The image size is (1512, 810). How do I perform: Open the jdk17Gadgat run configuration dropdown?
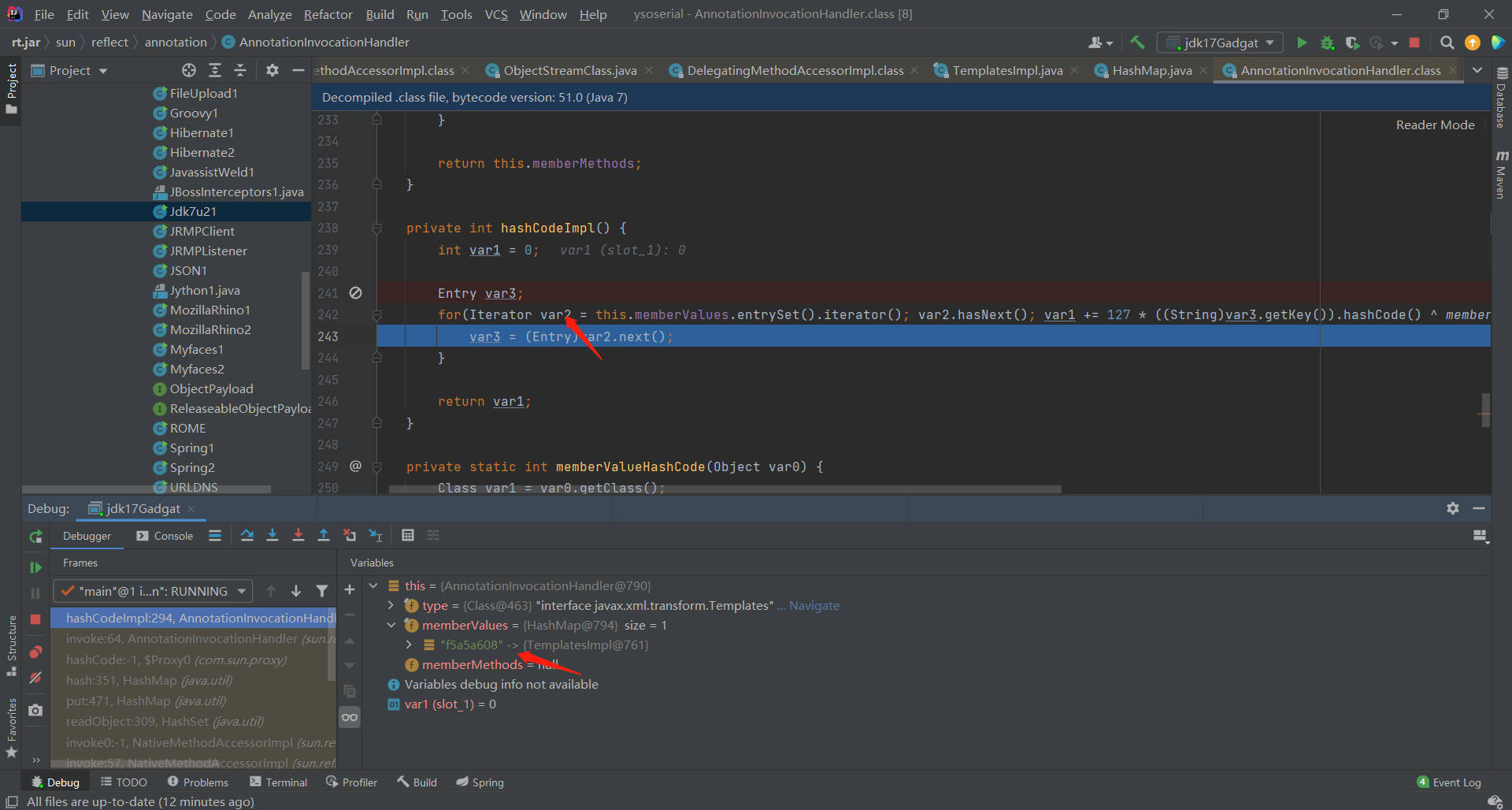tap(1220, 43)
